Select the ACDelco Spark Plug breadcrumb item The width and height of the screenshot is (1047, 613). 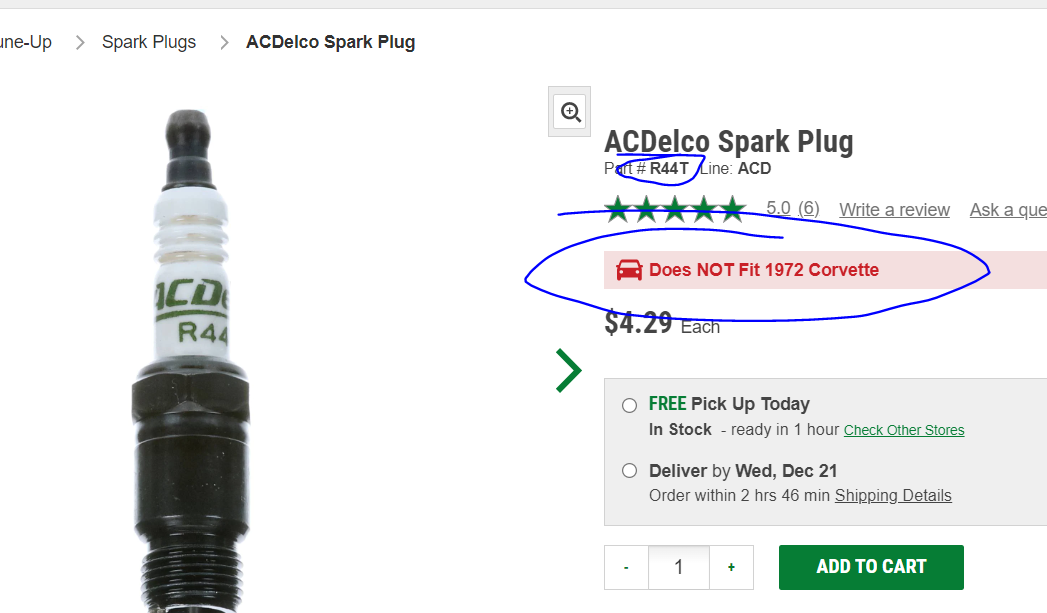tap(330, 41)
